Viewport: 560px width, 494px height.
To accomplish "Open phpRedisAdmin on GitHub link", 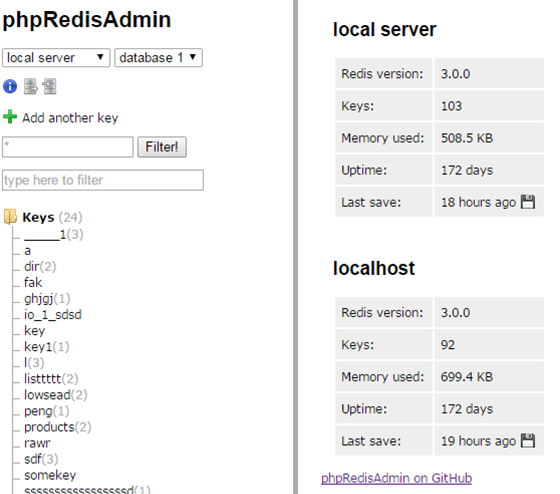I will (396, 478).
